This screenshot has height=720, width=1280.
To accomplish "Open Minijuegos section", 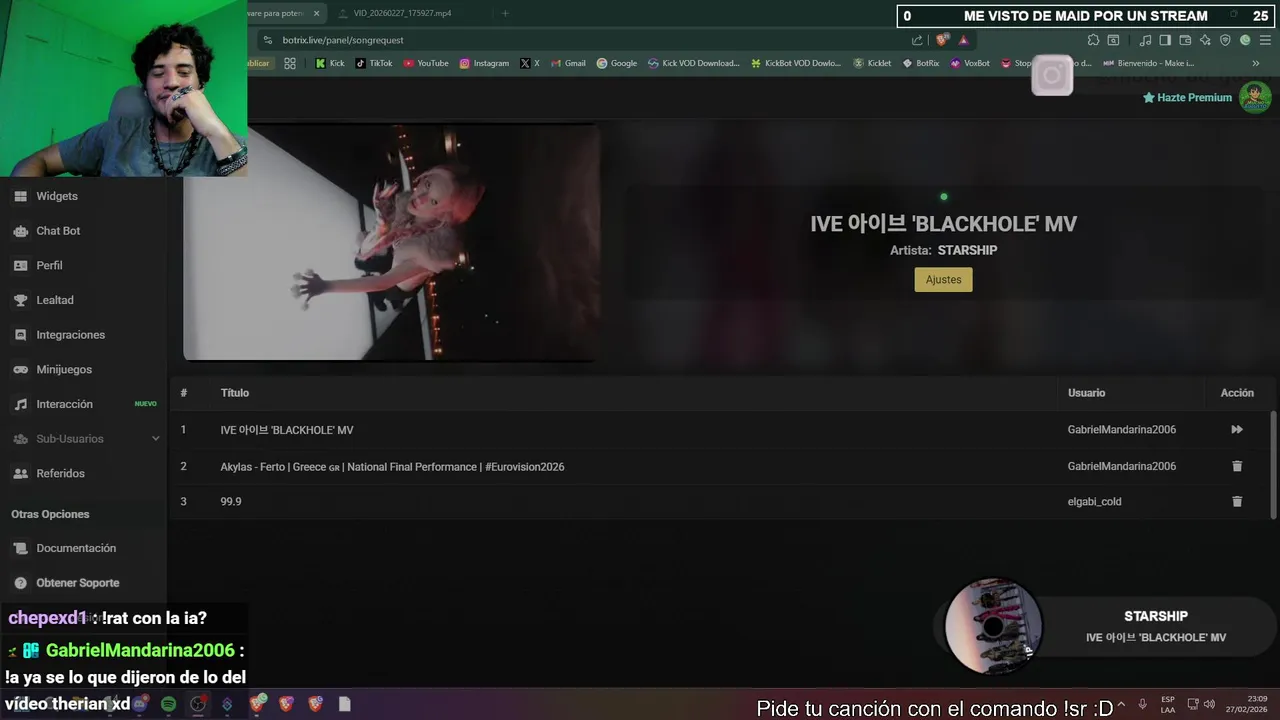I will [x=64, y=369].
